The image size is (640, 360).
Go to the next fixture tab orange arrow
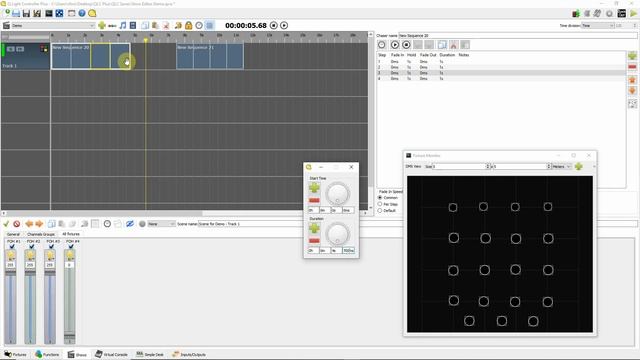tap(39, 224)
